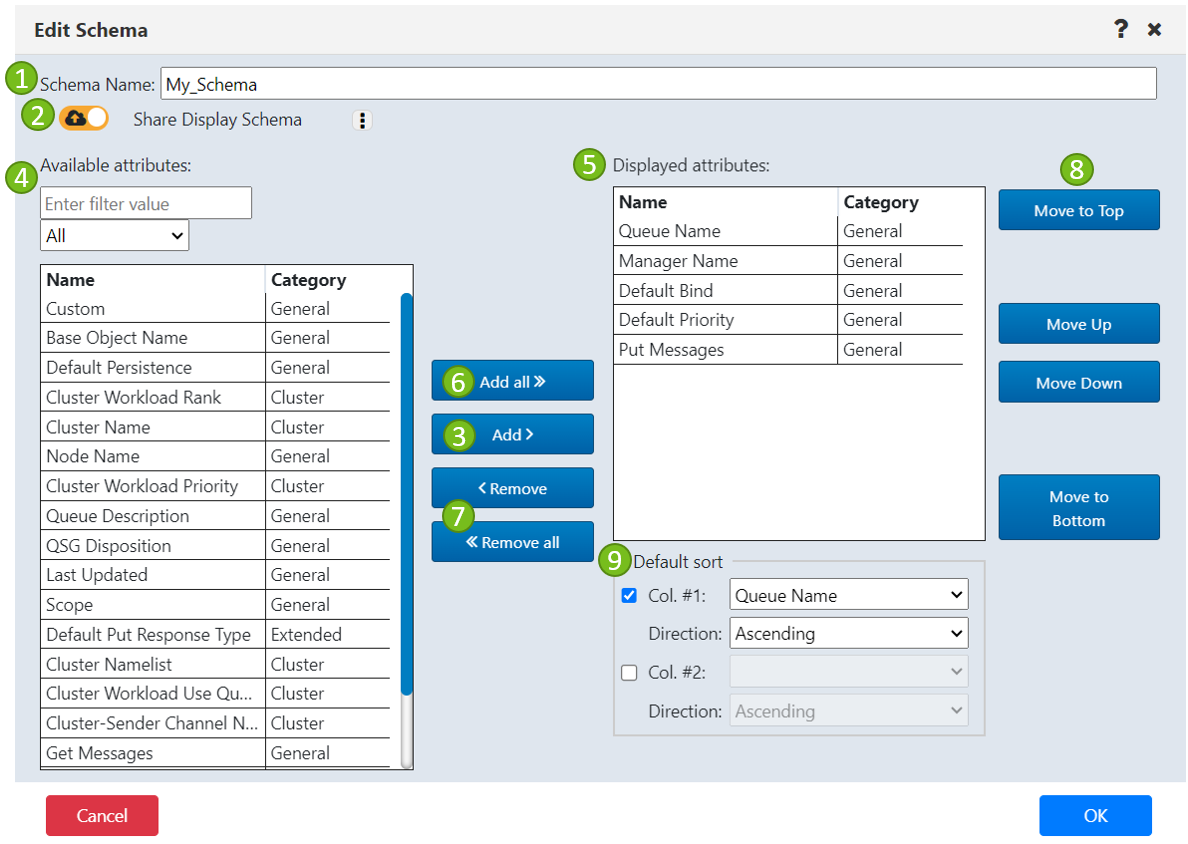Open the first Direction Ascending dropdown
Viewport: 1188px width, 844px height.
click(849, 633)
